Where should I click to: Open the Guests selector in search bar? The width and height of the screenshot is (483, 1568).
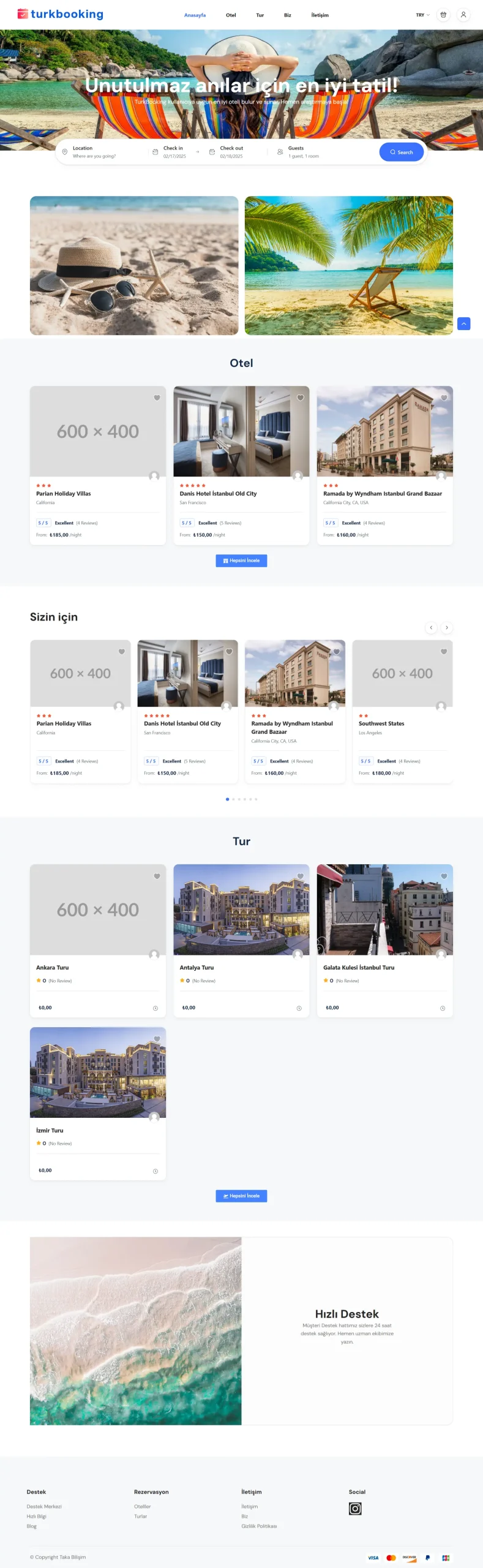pos(304,152)
